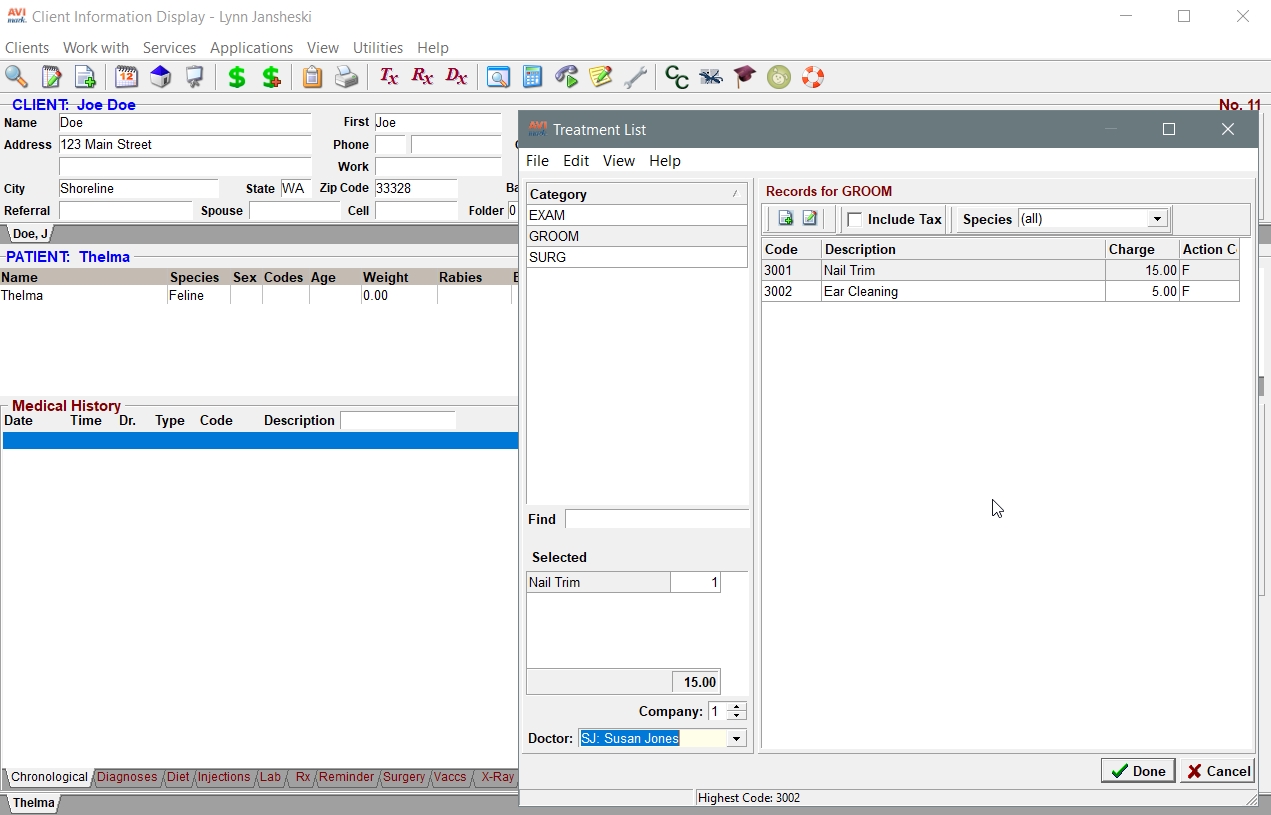Select the Ear Cleaning treatment row
The width and height of the screenshot is (1271, 815).
pyautogui.click(x=1000, y=292)
